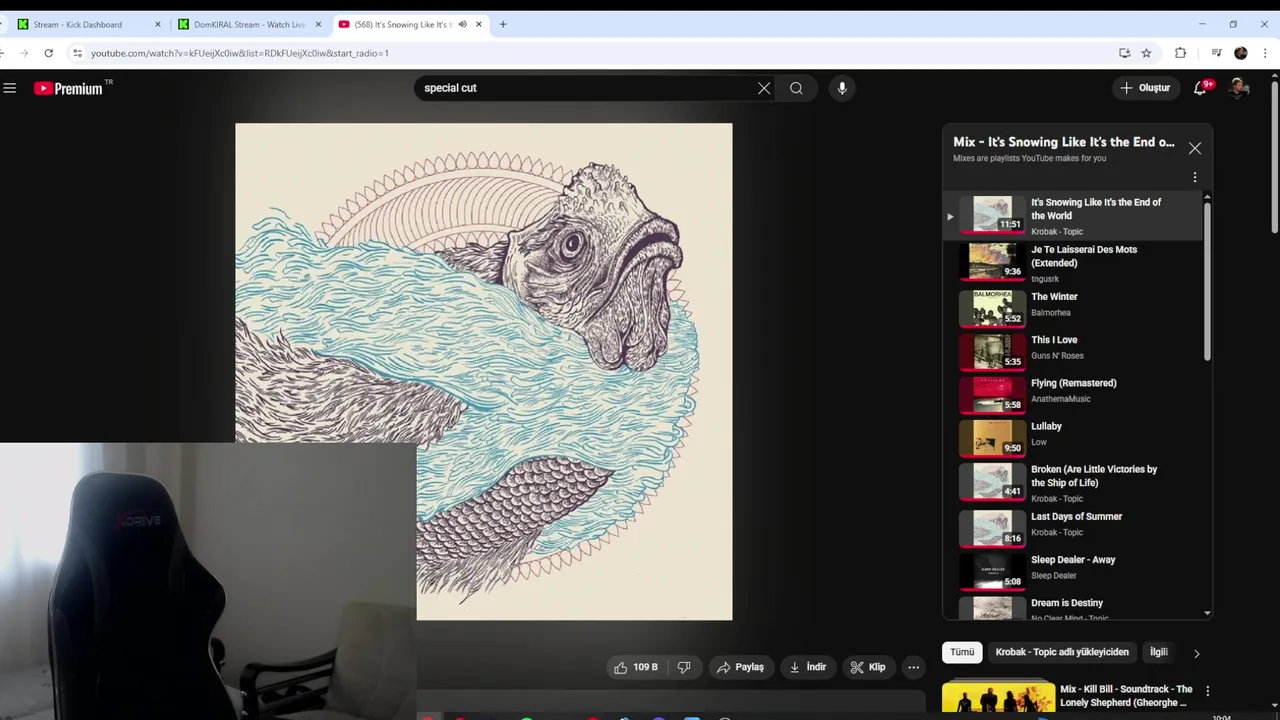Image resolution: width=1280 pixels, height=720 pixels.
Task: Open the Mix playlist title link
Action: click(x=1063, y=142)
